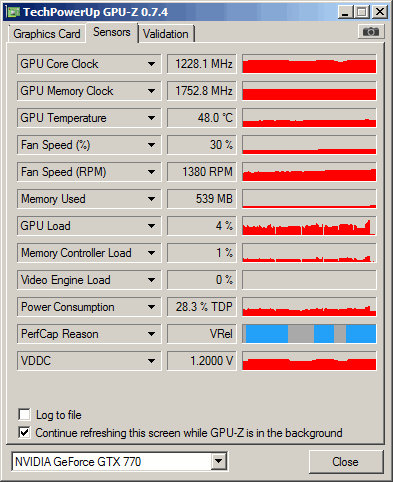Click the PerfCap Reason blue-gray bar graph
393x482 pixels.
click(309, 334)
